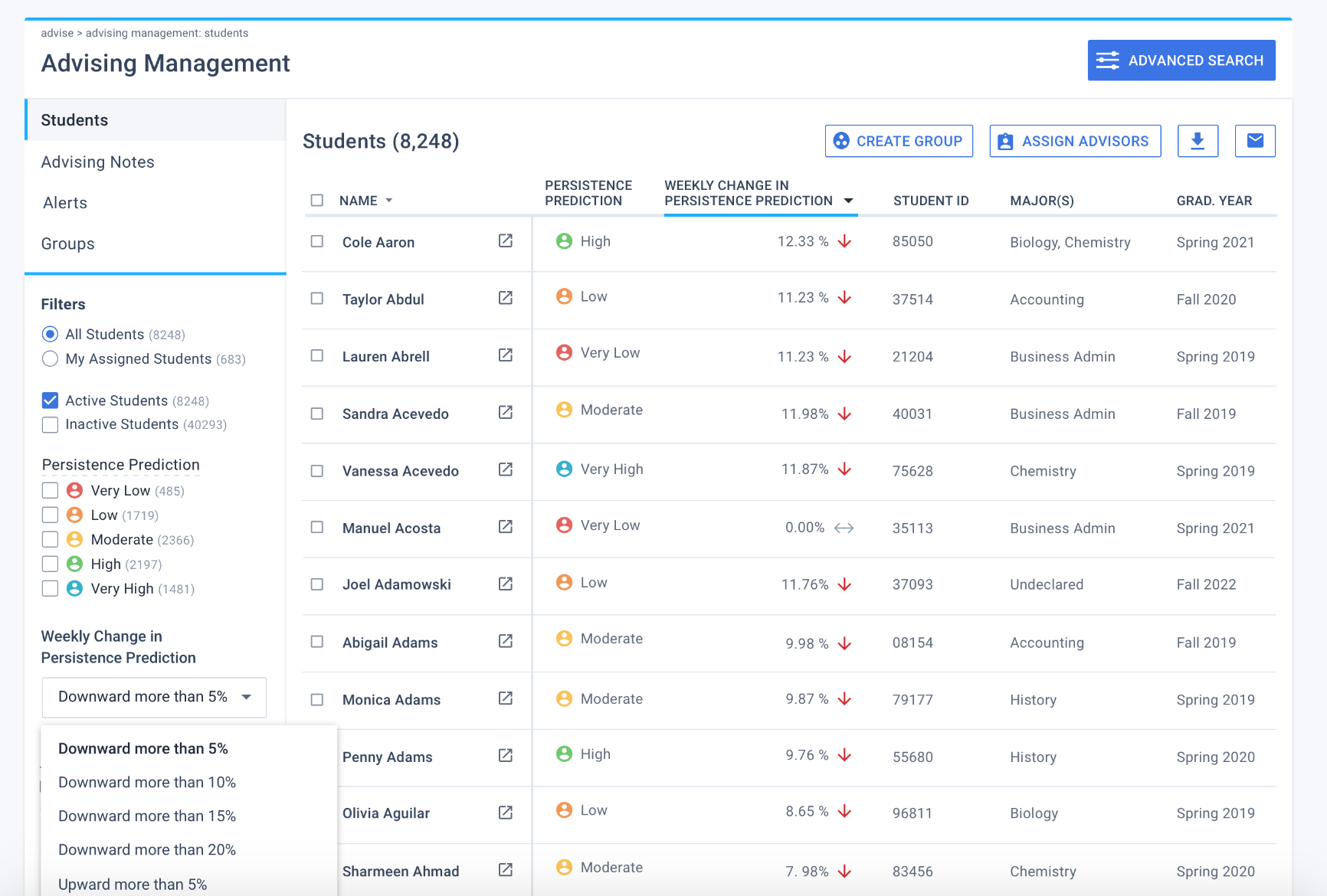Click the Advanced Search button
Viewport: 1327px width, 896px height.
(x=1181, y=60)
